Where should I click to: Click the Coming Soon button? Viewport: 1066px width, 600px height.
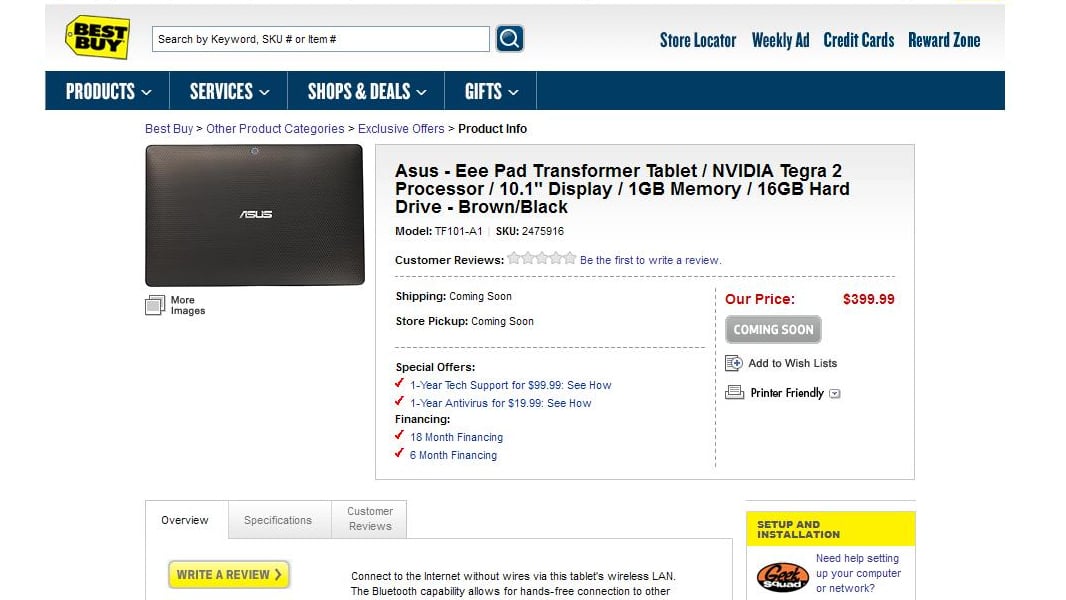coord(773,330)
